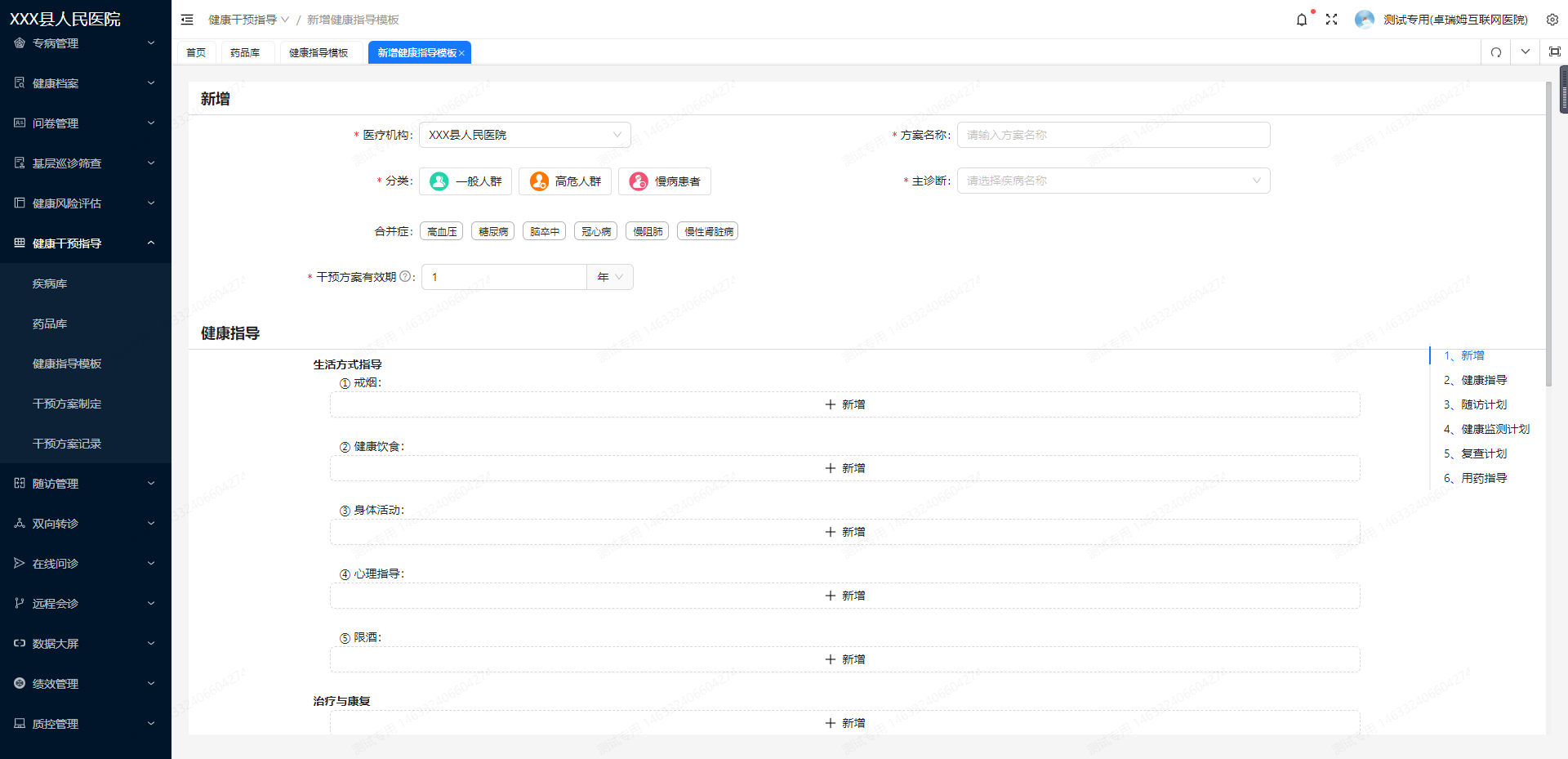Open settings via the gear icon
1568x759 pixels.
click(x=1552, y=20)
